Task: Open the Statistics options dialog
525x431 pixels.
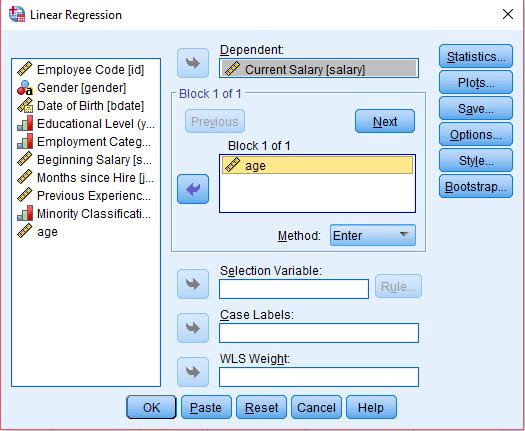Action: (x=476, y=56)
